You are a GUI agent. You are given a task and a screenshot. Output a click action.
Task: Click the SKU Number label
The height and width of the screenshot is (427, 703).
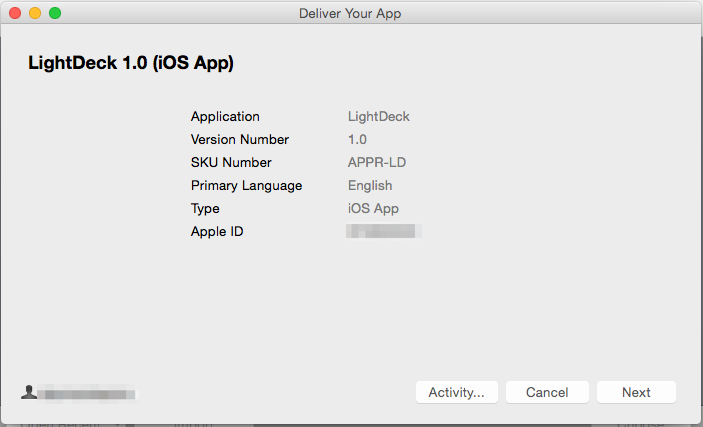click(231, 163)
